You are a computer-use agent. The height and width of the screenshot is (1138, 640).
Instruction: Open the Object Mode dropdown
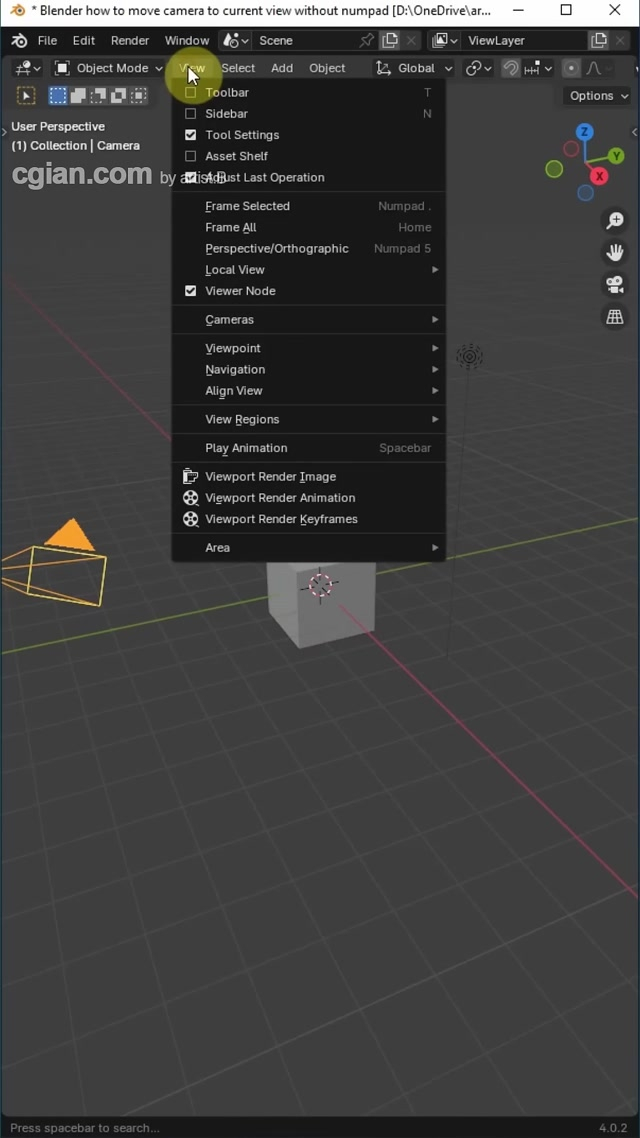(x=108, y=68)
